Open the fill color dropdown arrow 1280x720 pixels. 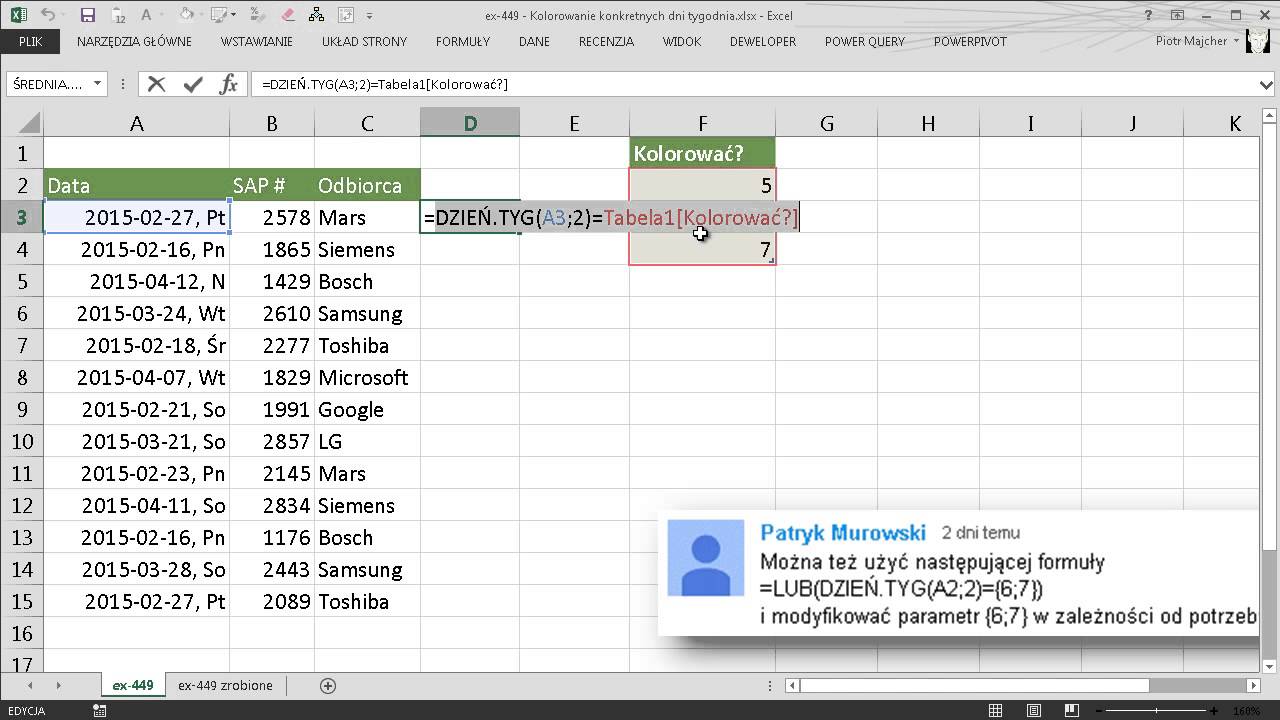tap(203, 16)
